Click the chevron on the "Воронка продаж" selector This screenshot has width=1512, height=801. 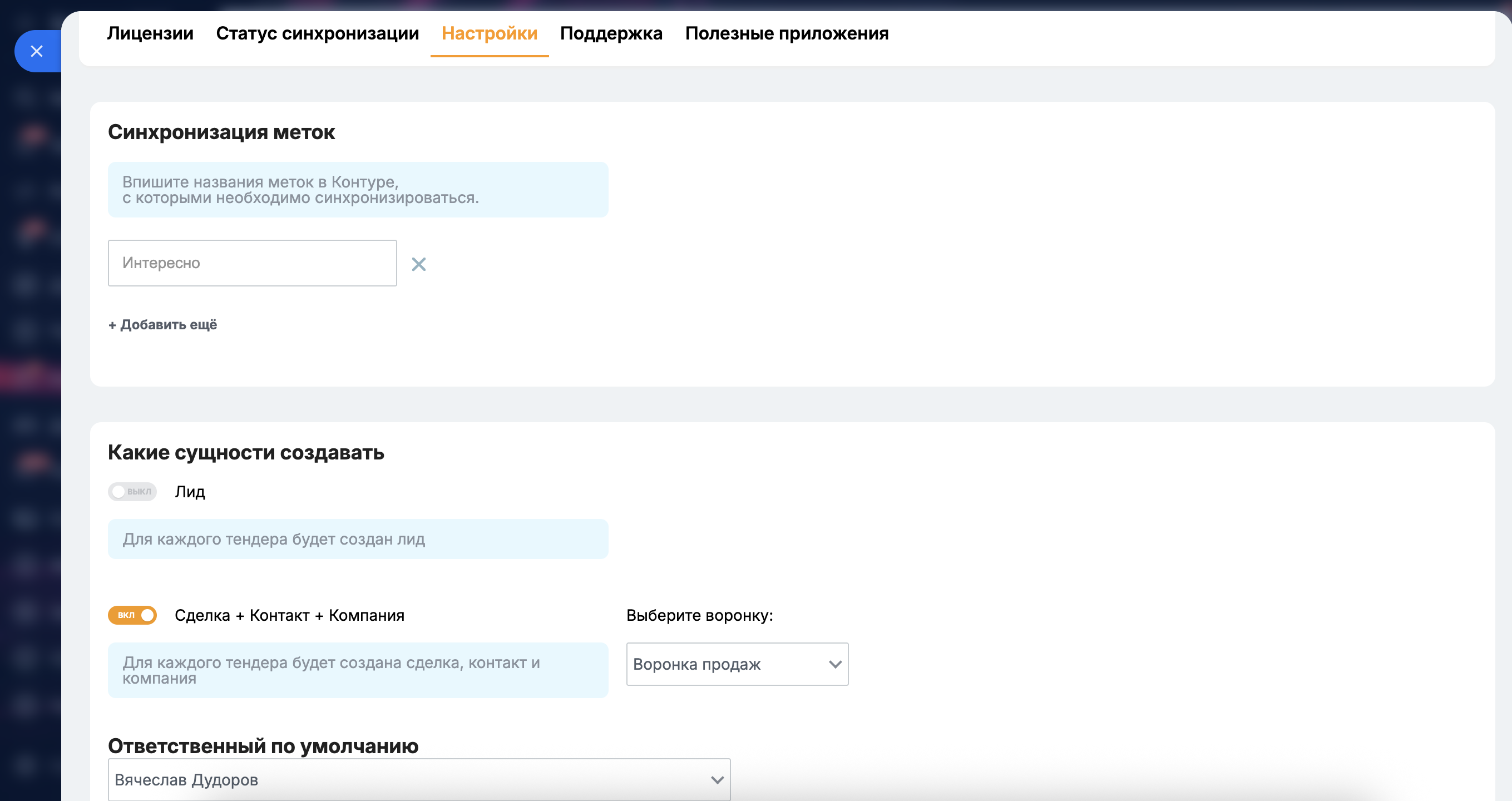click(835, 664)
